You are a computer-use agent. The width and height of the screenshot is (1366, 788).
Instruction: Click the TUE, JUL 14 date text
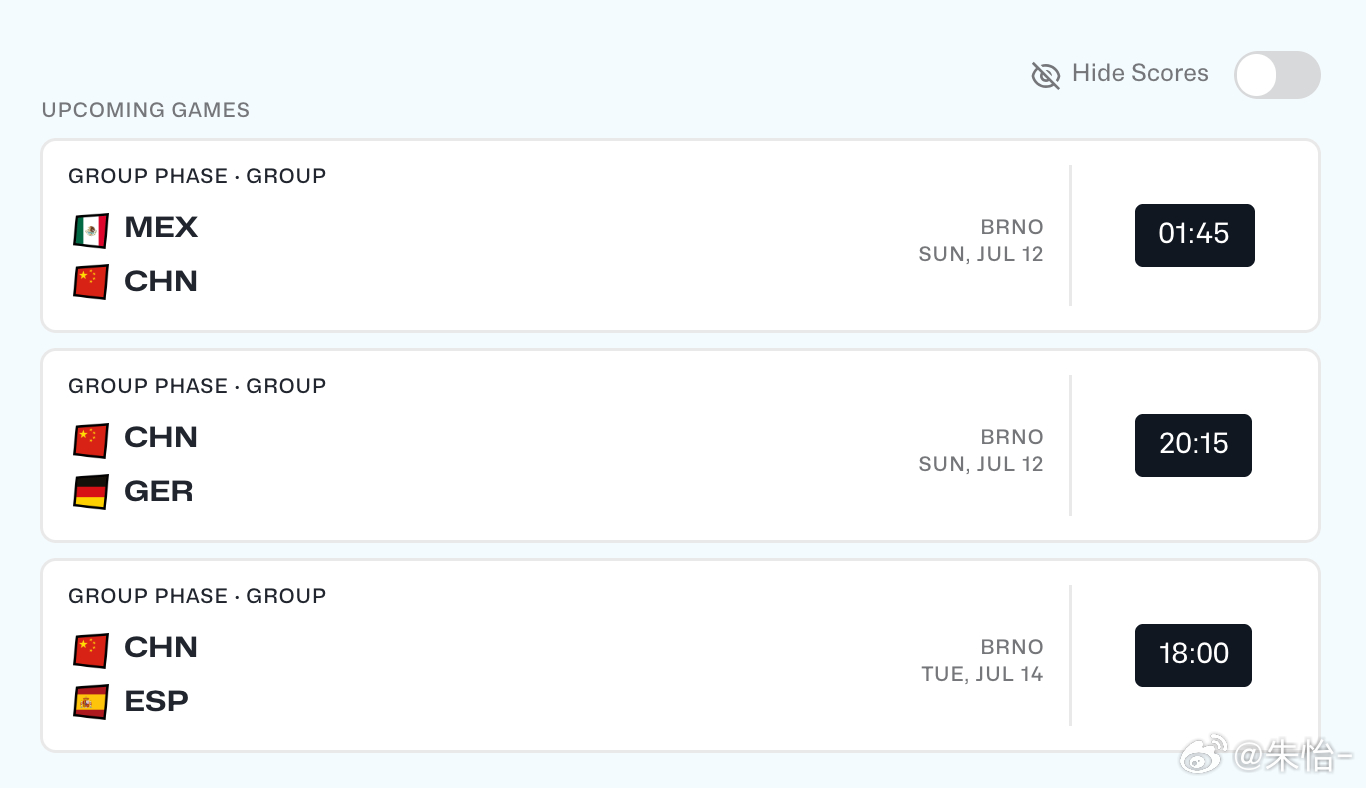(x=982, y=674)
